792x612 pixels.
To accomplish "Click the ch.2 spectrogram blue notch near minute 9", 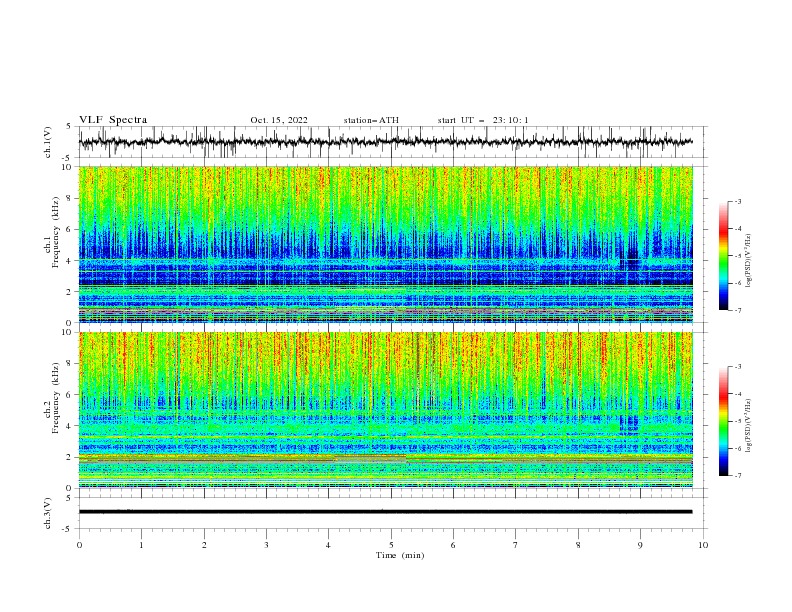I will [x=629, y=423].
